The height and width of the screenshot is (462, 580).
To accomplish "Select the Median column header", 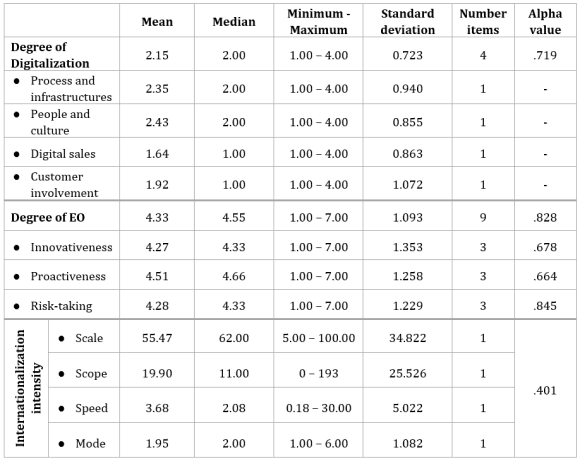I will pyautogui.click(x=234, y=21).
